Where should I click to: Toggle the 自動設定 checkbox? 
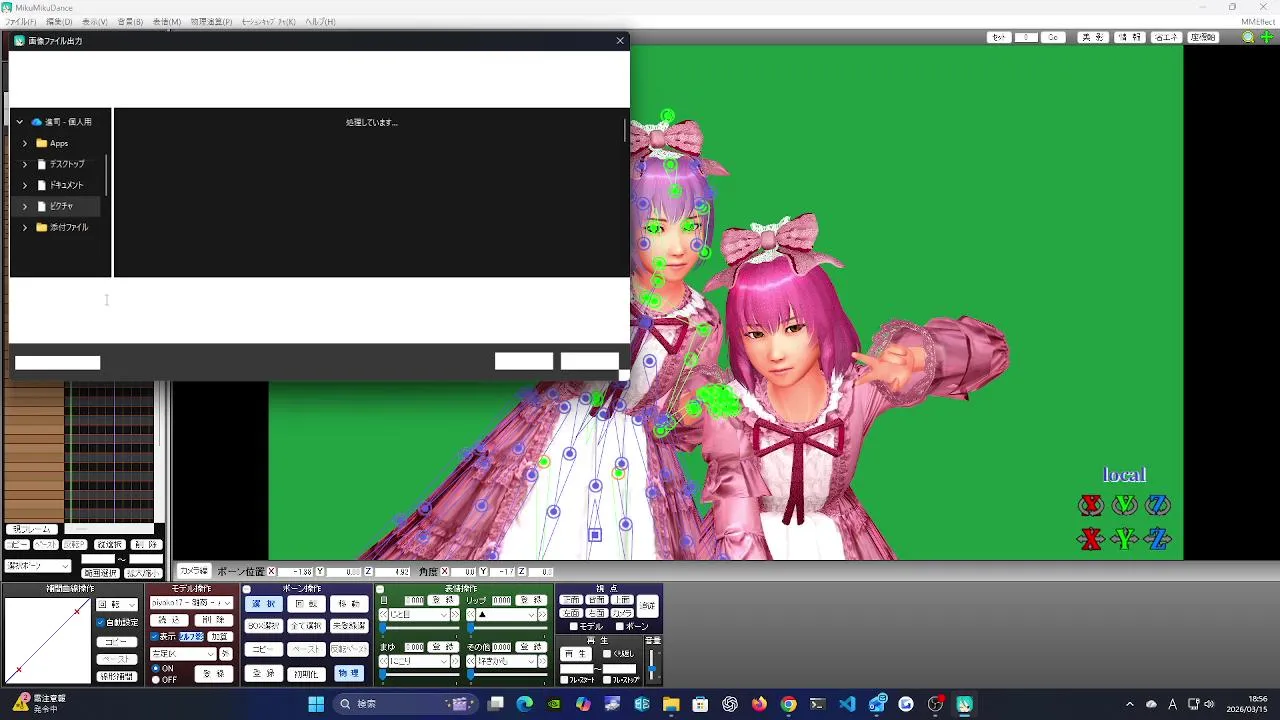[101, 622]
